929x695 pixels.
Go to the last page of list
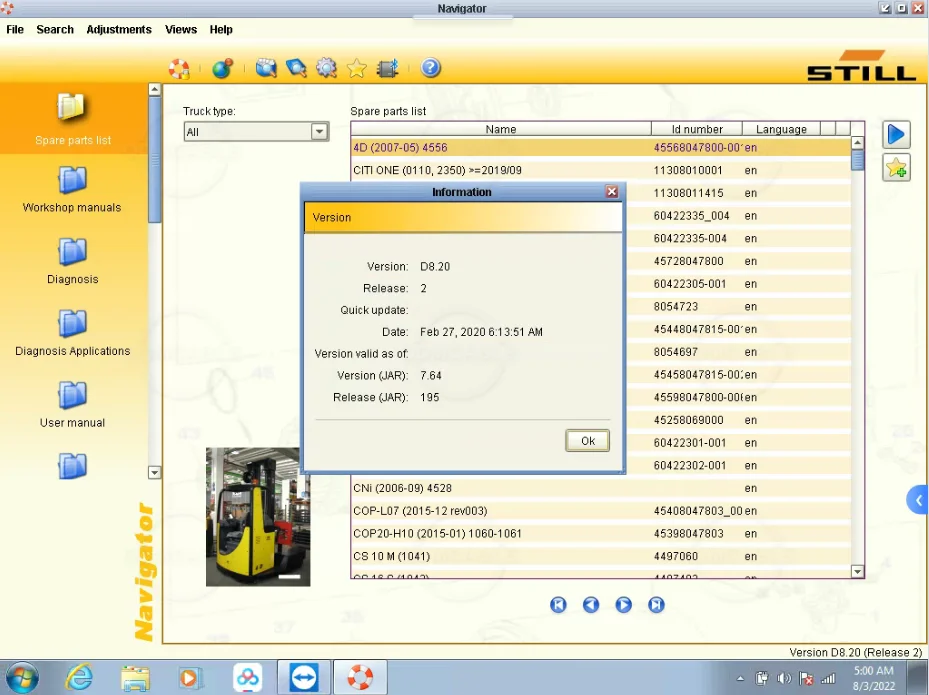pyautogui.click(x=656, y=604)
